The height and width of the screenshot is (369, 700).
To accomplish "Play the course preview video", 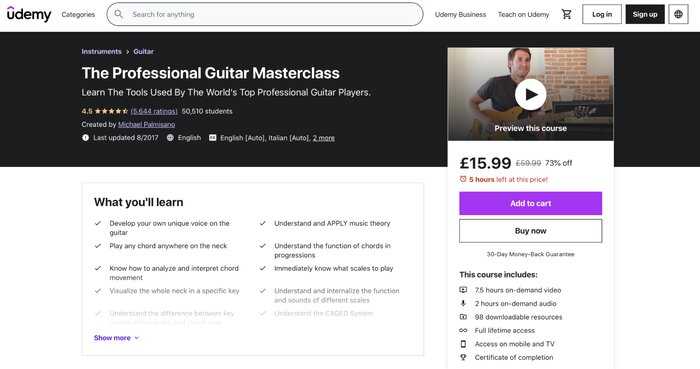I will [530, 94].
